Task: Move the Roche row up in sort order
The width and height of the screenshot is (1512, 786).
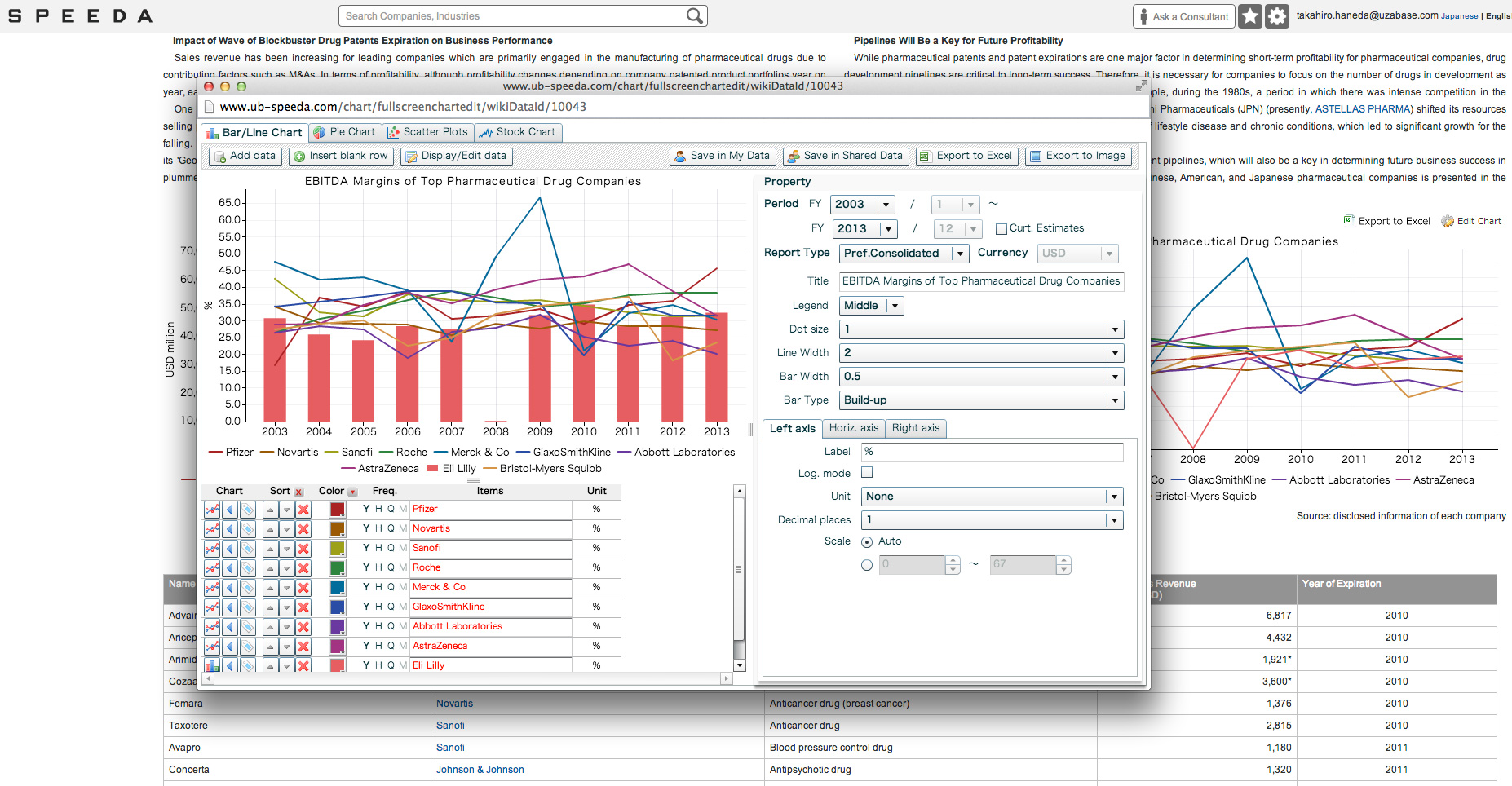Action: (x=270, y=568)
